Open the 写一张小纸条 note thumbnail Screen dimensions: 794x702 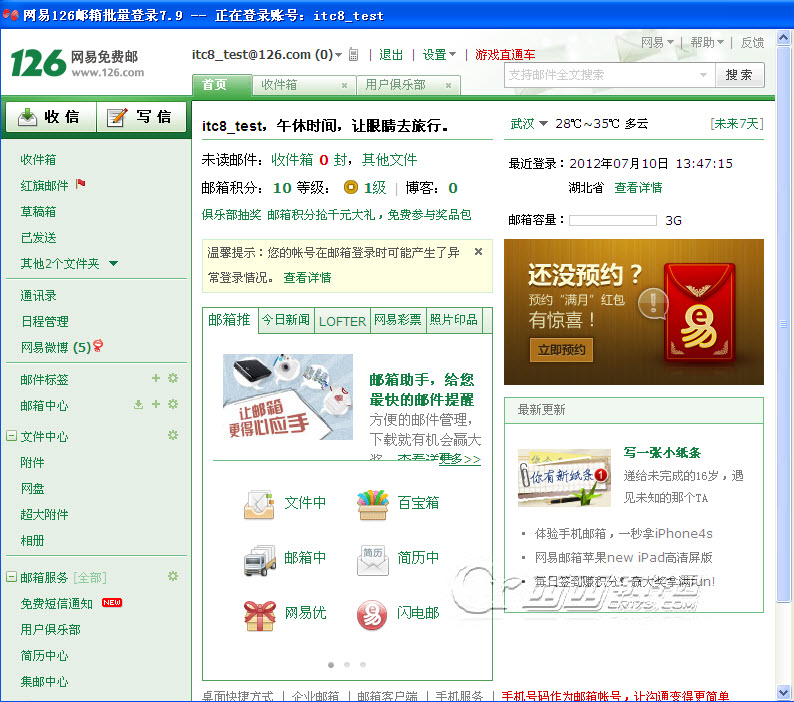565,478
